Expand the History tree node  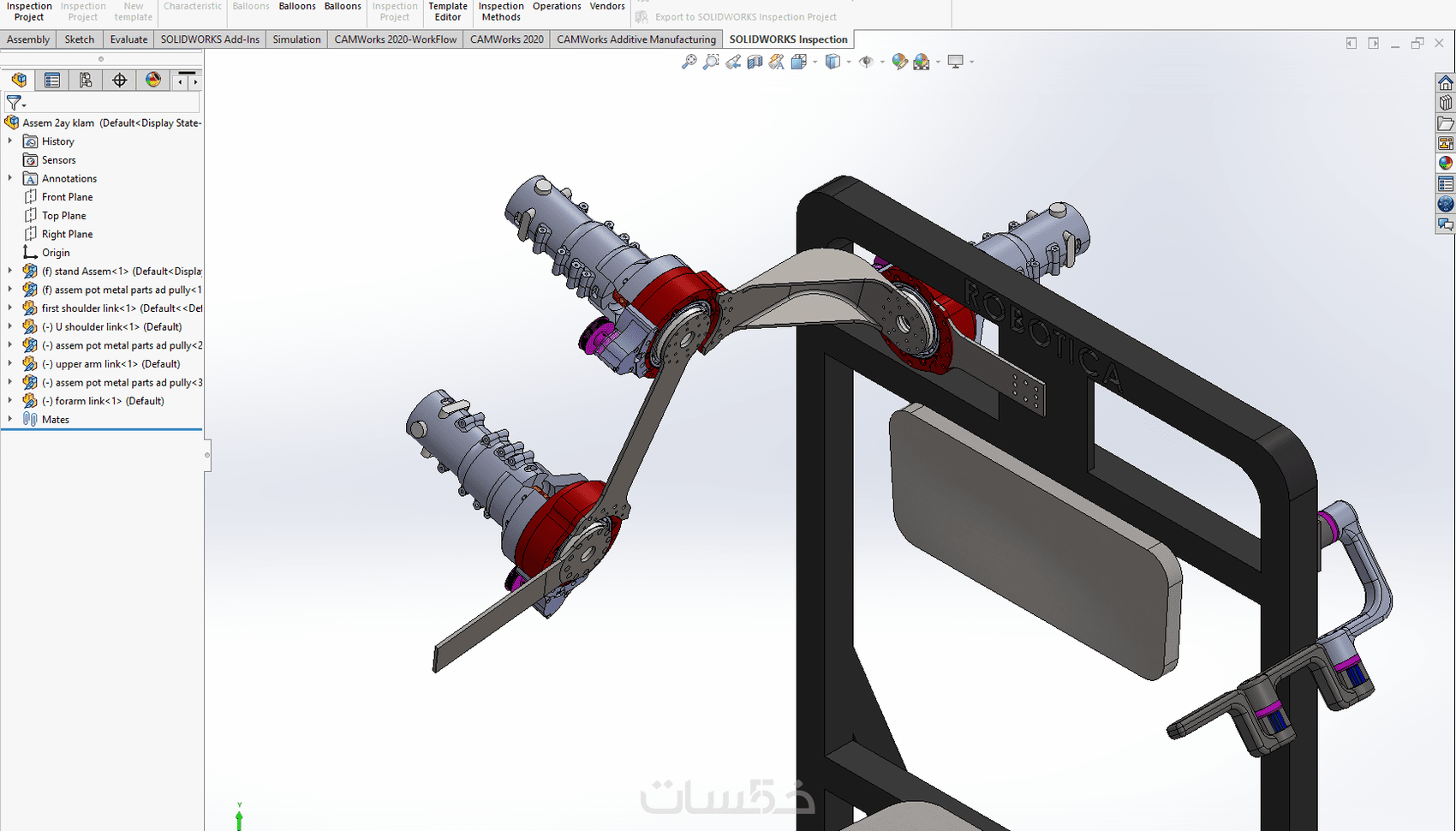click(10, 141)
